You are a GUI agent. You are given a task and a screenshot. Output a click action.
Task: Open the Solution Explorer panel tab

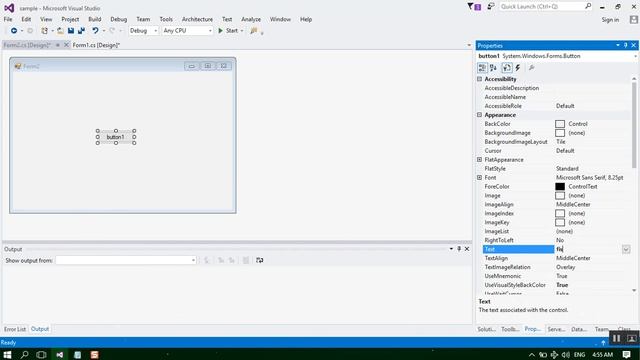tap(487, 329)
